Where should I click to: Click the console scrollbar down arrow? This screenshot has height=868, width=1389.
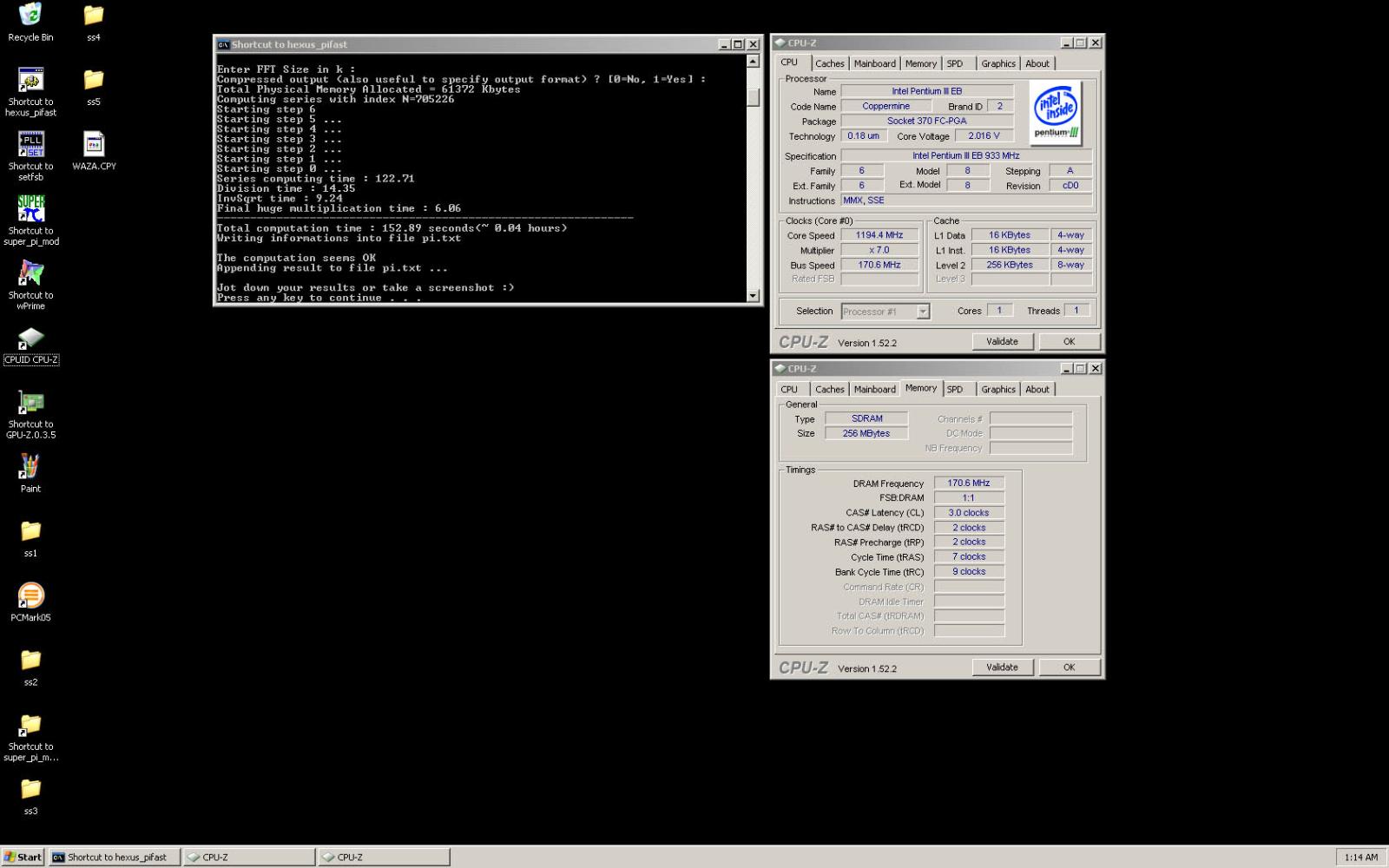click(753, 295)
